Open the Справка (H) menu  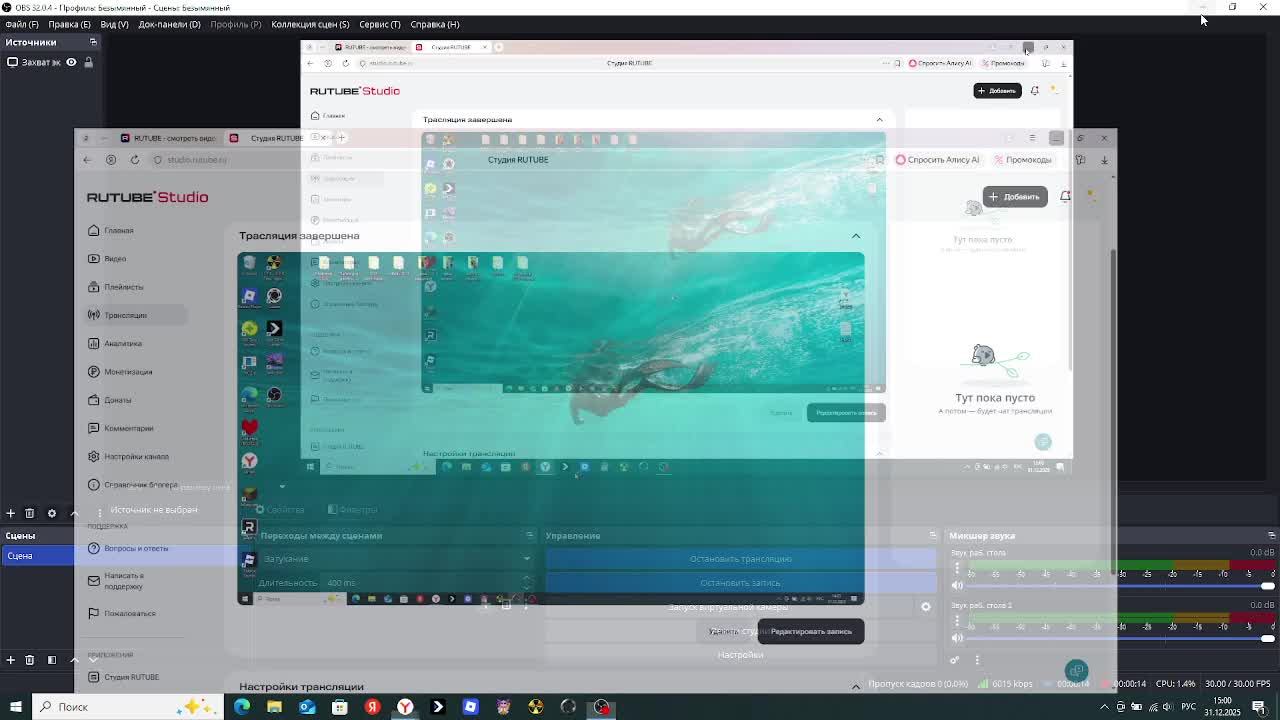(x=435, y=24)
